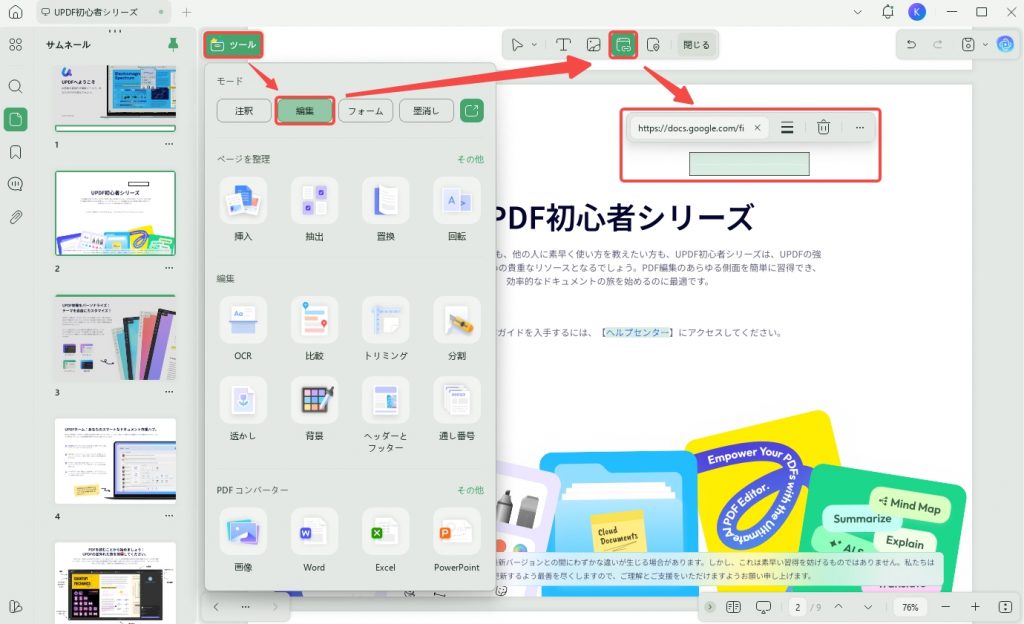The image size is (1024, 624).
Task: Convert PDF to PowerPoint
Action: 456,540
